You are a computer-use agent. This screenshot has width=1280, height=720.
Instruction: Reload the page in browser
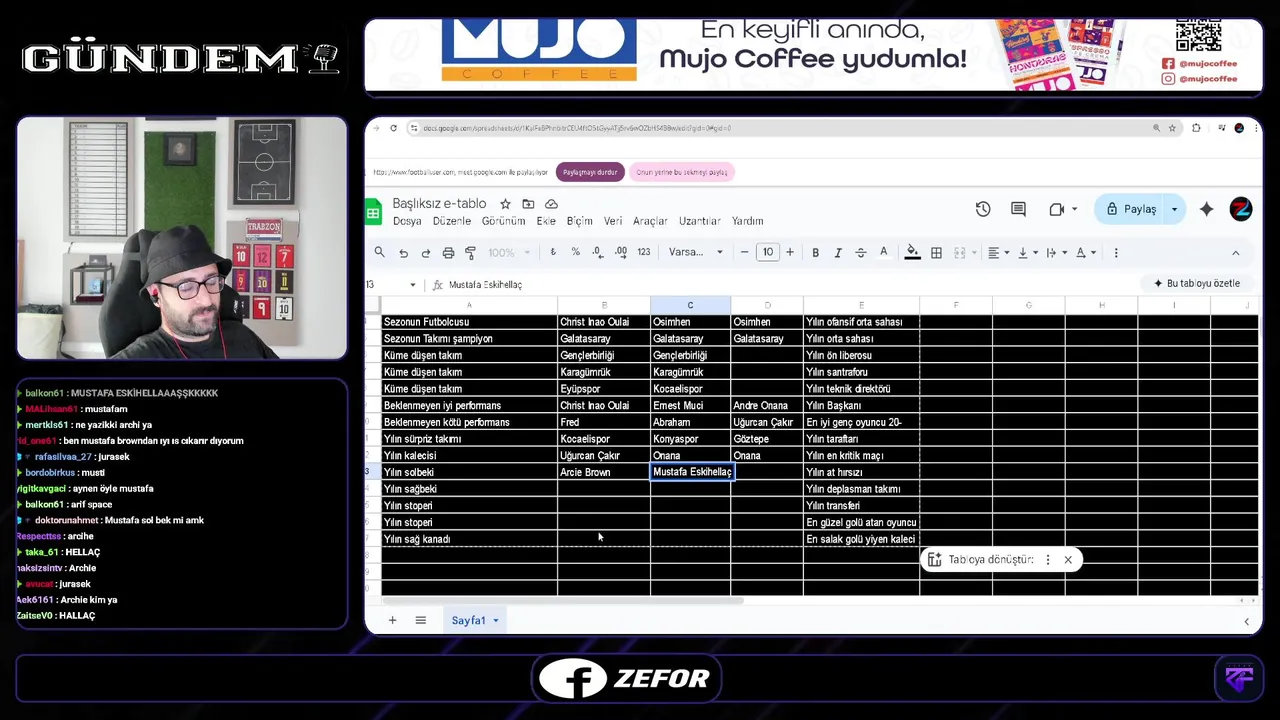pyautogui.click(x=393, y=128)
